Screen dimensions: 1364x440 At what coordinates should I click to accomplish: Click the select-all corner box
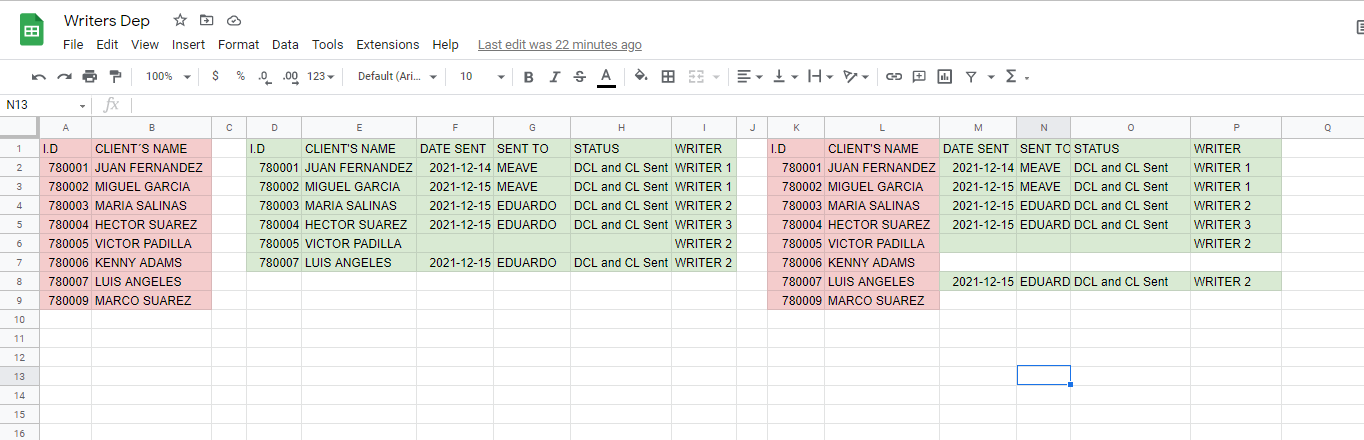(x=19, y=128)
